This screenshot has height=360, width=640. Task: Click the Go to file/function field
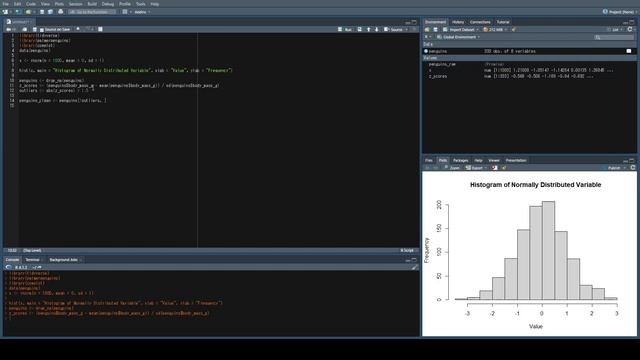[92, 12]
